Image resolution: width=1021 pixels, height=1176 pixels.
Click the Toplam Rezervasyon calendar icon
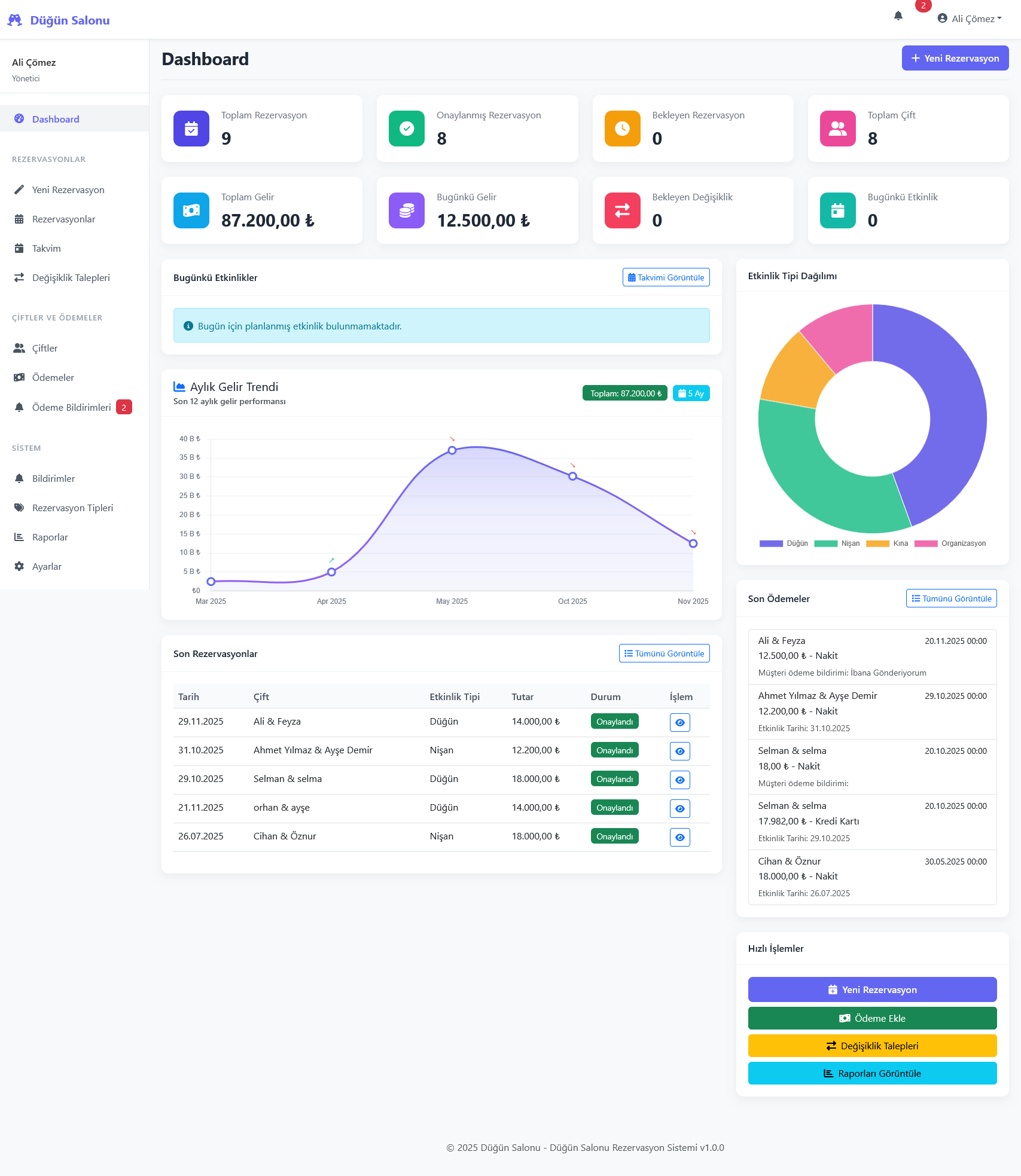[x=191, y=129]
